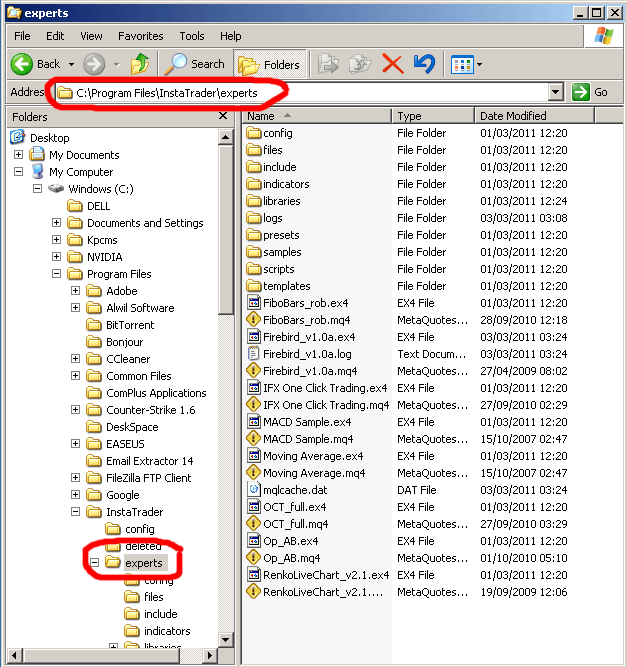Viewport: 627px width, 667px height.
Task: Open the Help menu
Action: click(231, 36)
